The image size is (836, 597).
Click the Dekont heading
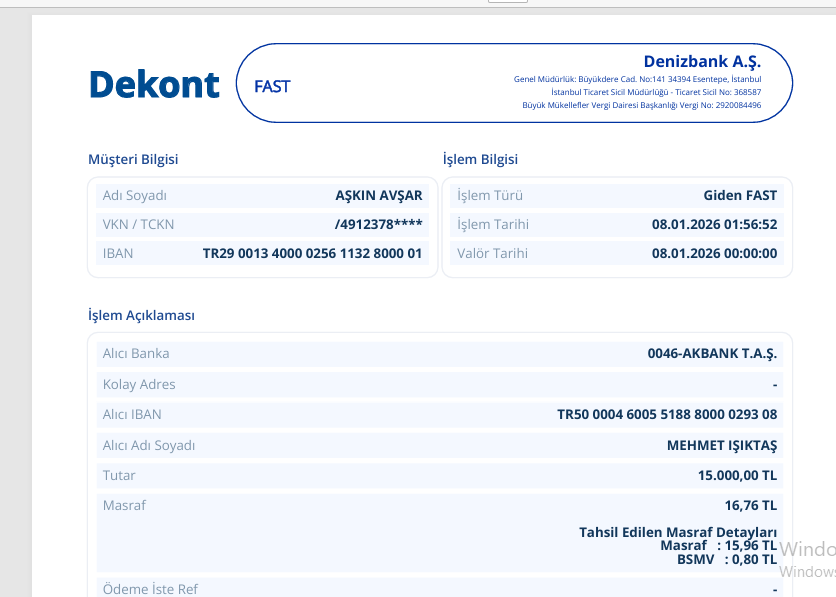154,85
